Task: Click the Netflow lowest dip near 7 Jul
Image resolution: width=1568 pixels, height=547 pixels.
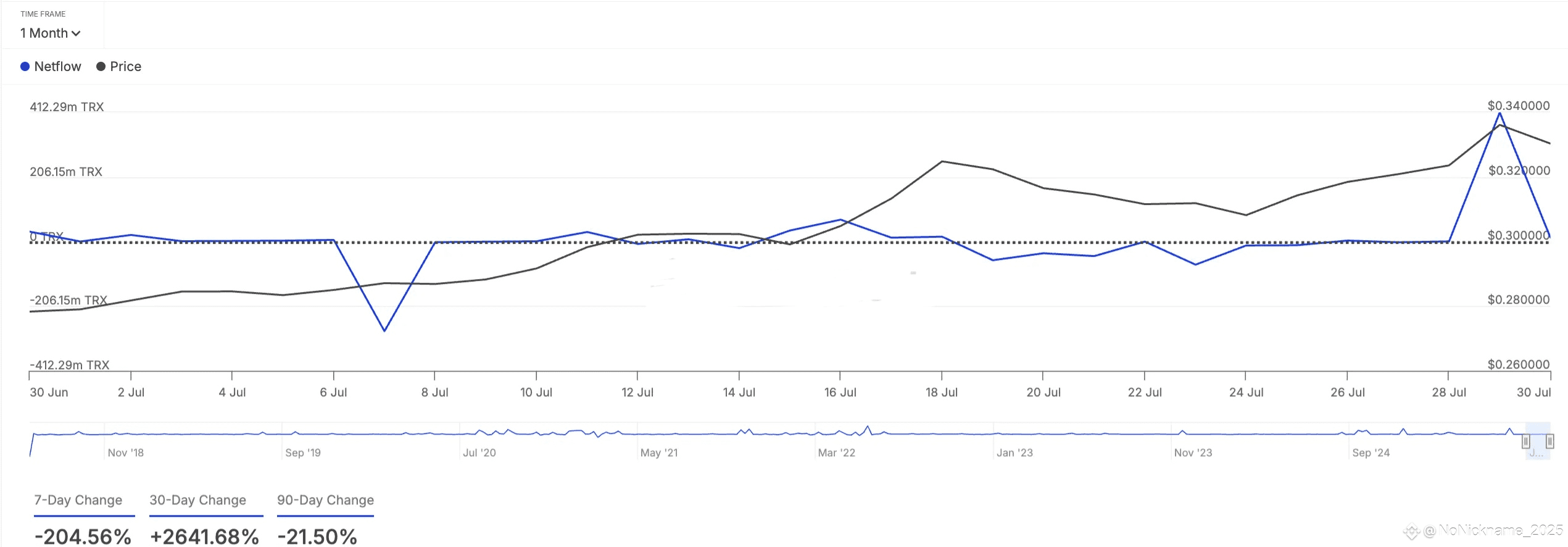Action: 384,331
